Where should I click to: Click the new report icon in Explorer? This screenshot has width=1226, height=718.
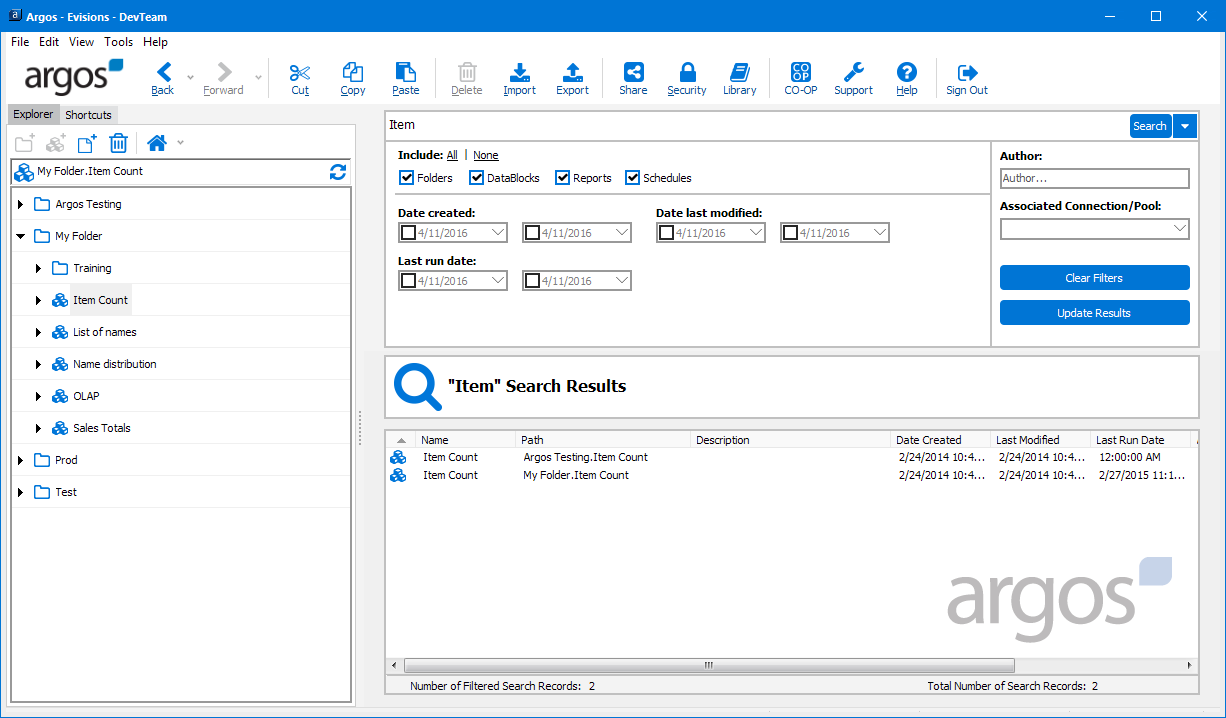[x=87, y=143]
